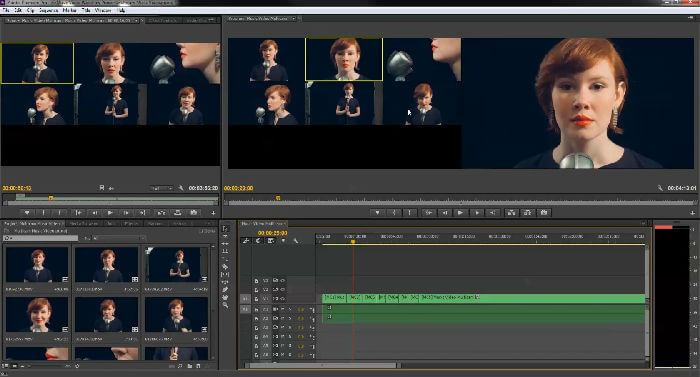Toggle Linked Selection in the timeline header

click(271, 241)
